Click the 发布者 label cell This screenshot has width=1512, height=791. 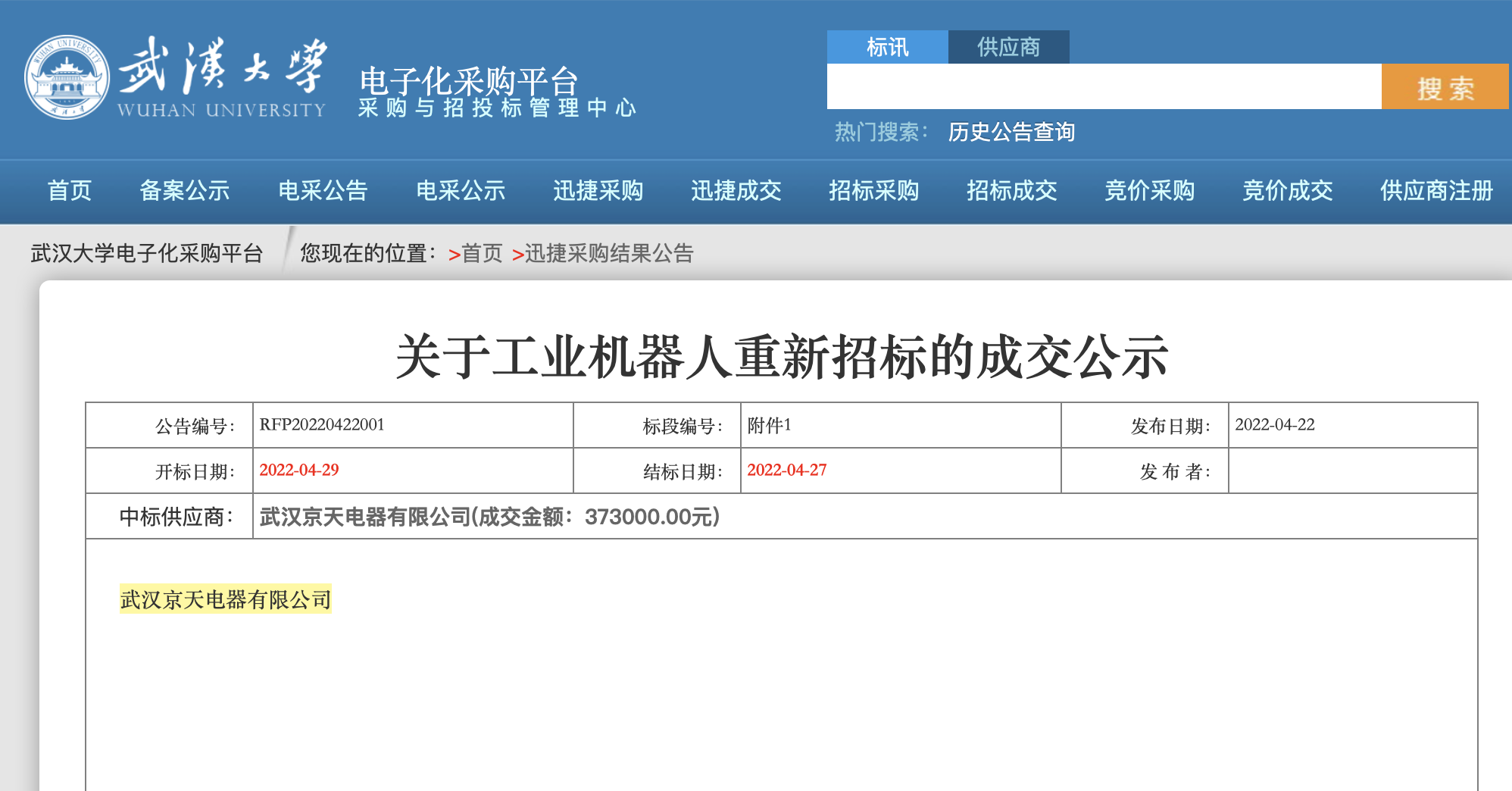coord(1145,471)
